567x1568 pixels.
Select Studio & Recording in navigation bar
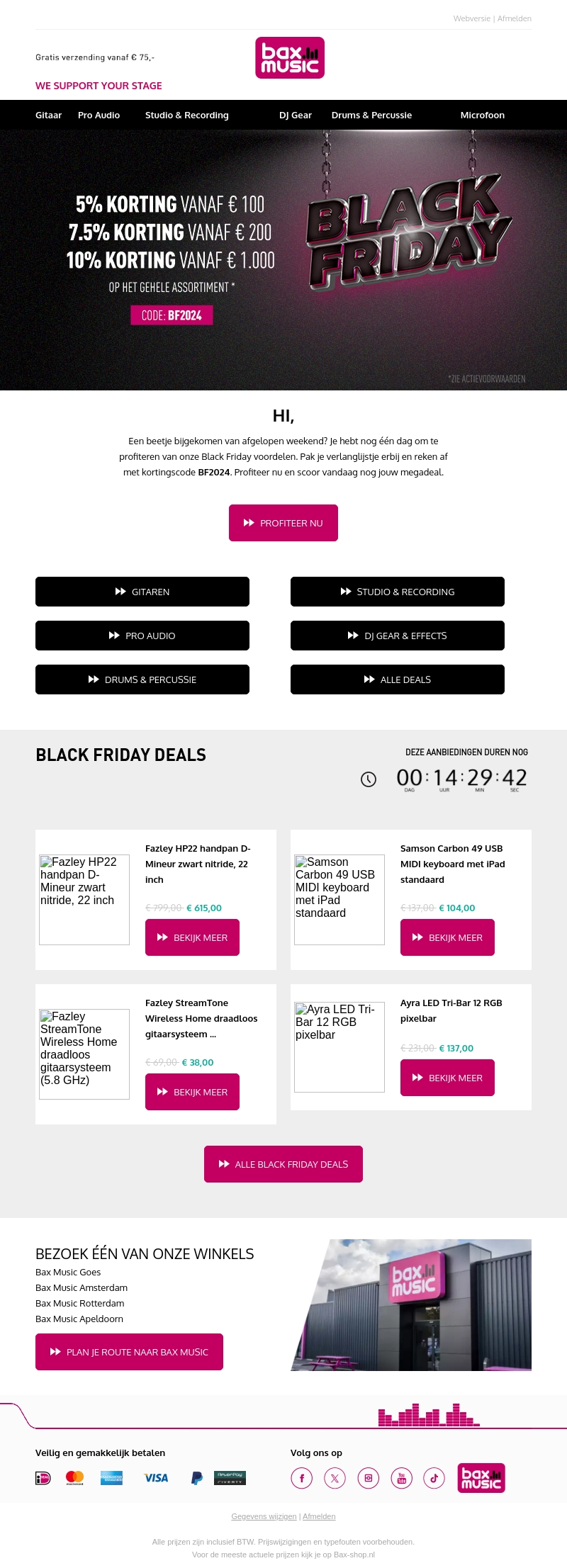[x=186, y=115]
